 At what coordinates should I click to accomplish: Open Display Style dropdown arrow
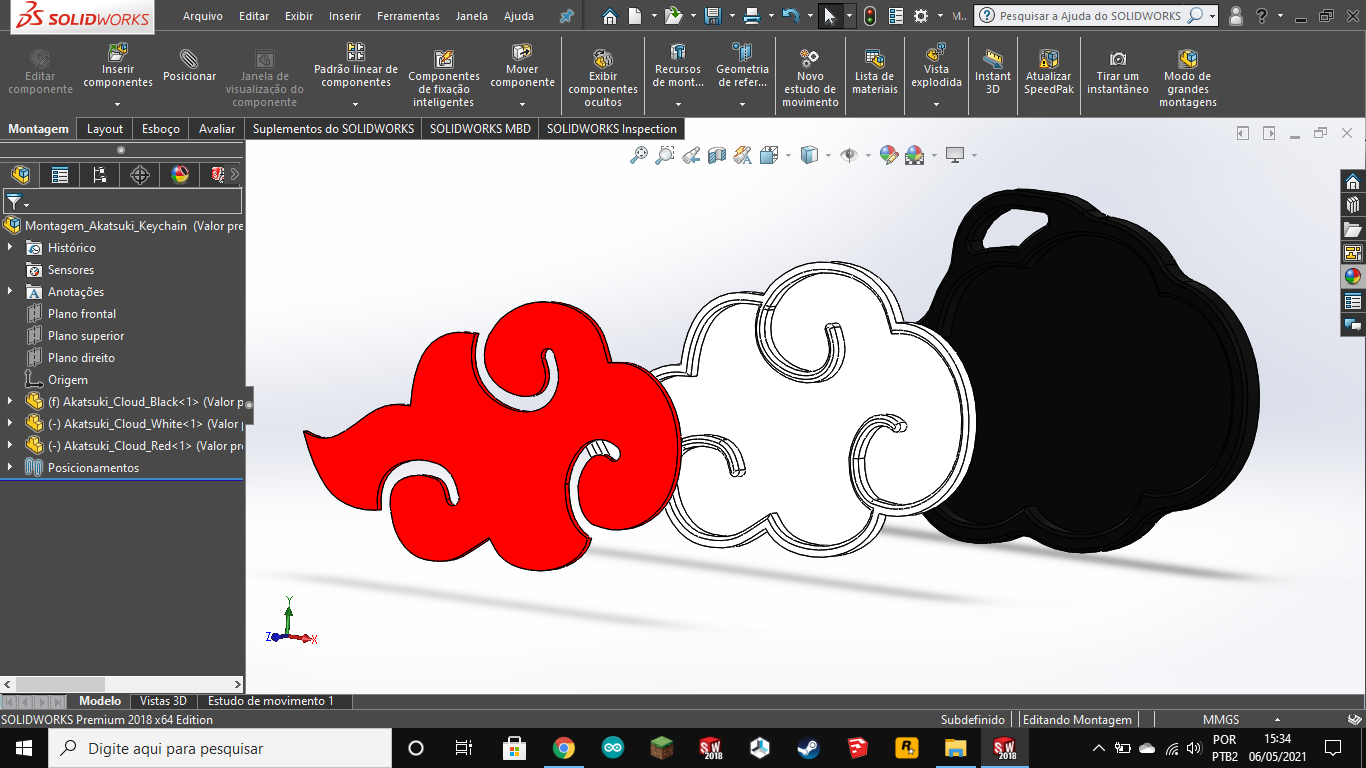[x=828, y=155]
